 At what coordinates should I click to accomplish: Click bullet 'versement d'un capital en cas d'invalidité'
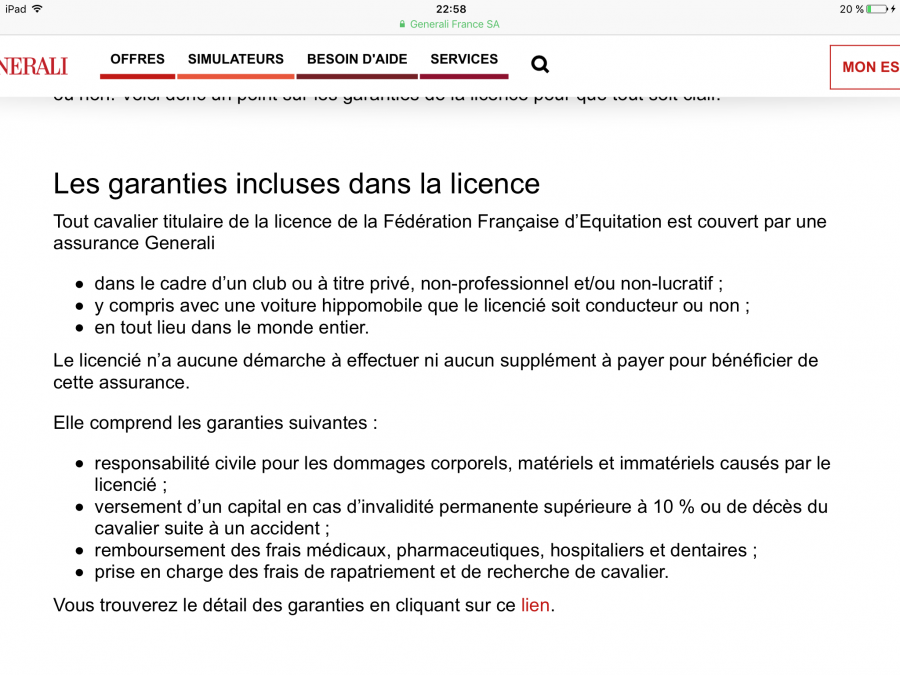click(x=461, y=518)
